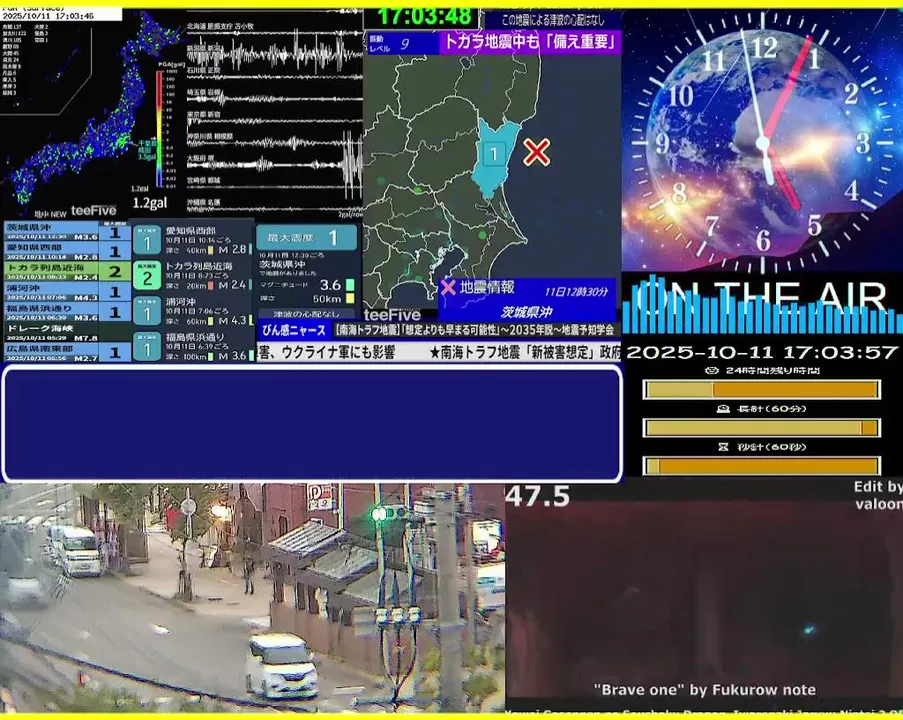This screenshot has height=720, width=903.
Task: Open the 浦河沖 M 4.3 earthquake card
Action: coord(193,311)
